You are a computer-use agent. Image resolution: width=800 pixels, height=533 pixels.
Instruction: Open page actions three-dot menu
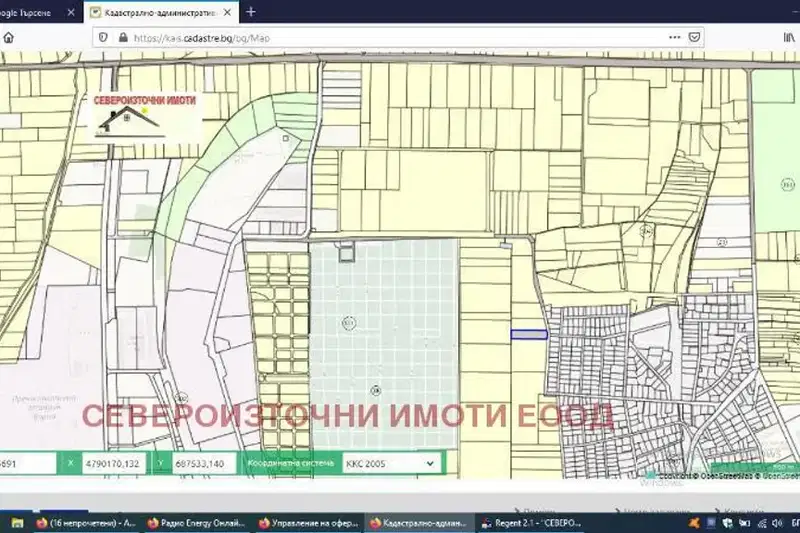click(x=674, y=37)
